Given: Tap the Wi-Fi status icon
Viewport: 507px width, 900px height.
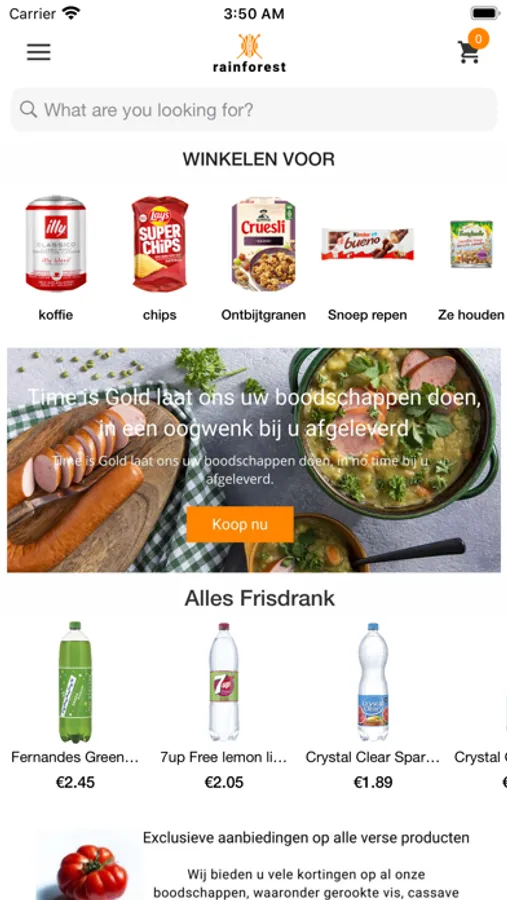Looking at the screenshot, I should [x=71, y=13].
